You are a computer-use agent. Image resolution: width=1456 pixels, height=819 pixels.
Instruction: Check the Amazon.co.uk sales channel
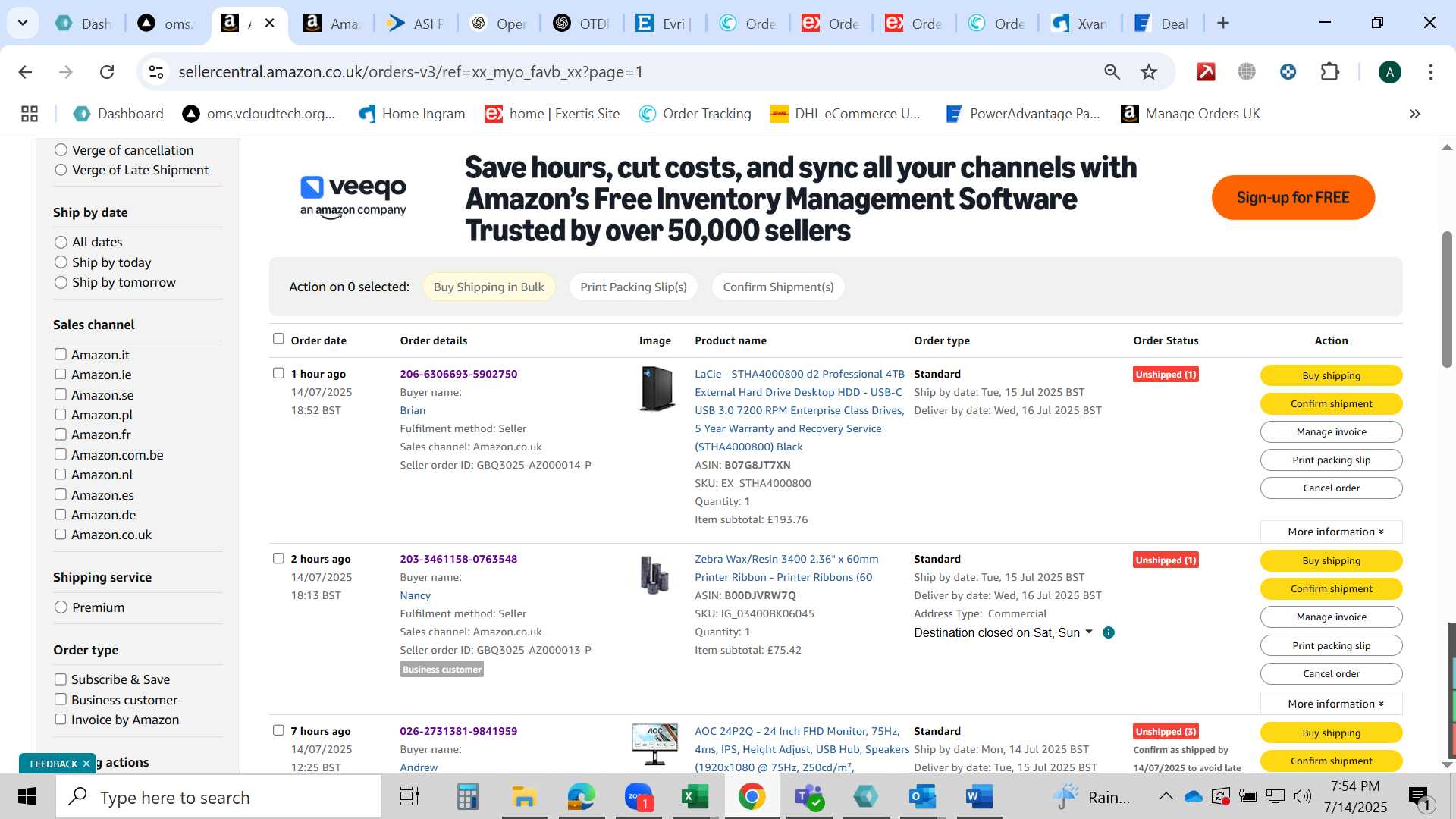coord(61,534)
